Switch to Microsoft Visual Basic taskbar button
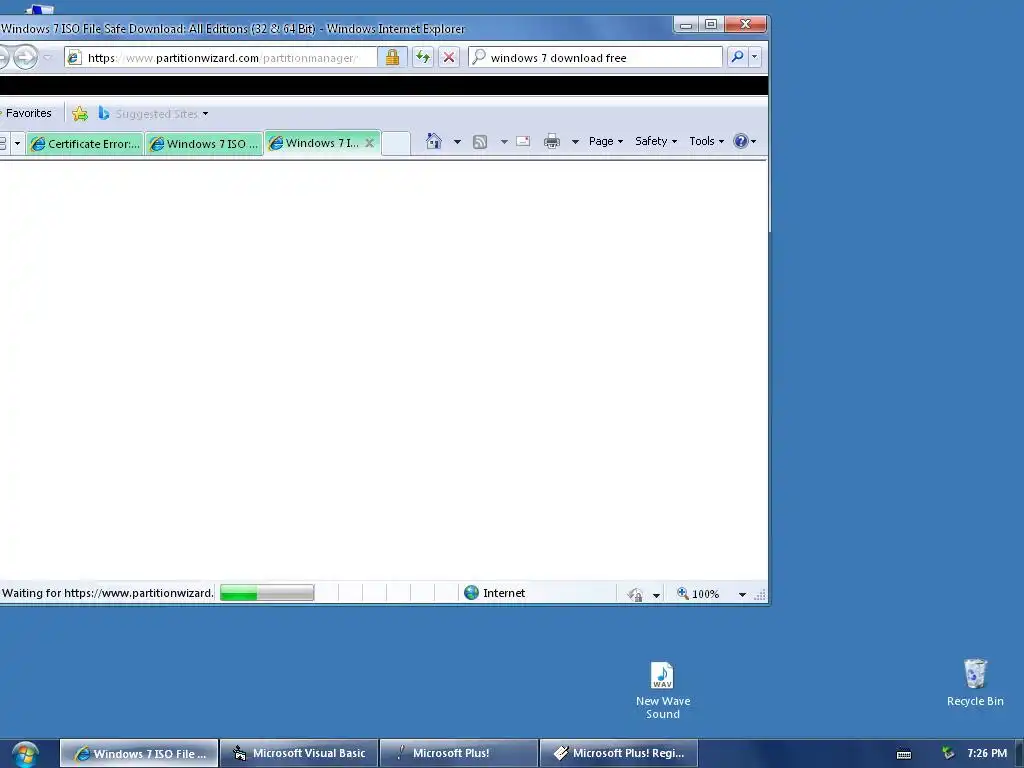The height and width of the screenshot is (768, 1024). (x=299, y=754)
